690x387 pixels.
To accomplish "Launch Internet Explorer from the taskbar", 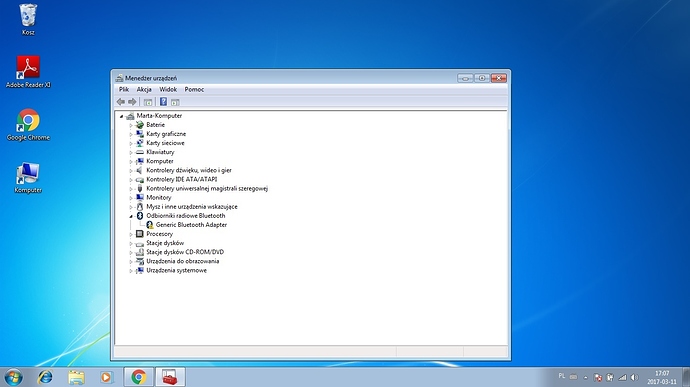I will tap(45, 377).
